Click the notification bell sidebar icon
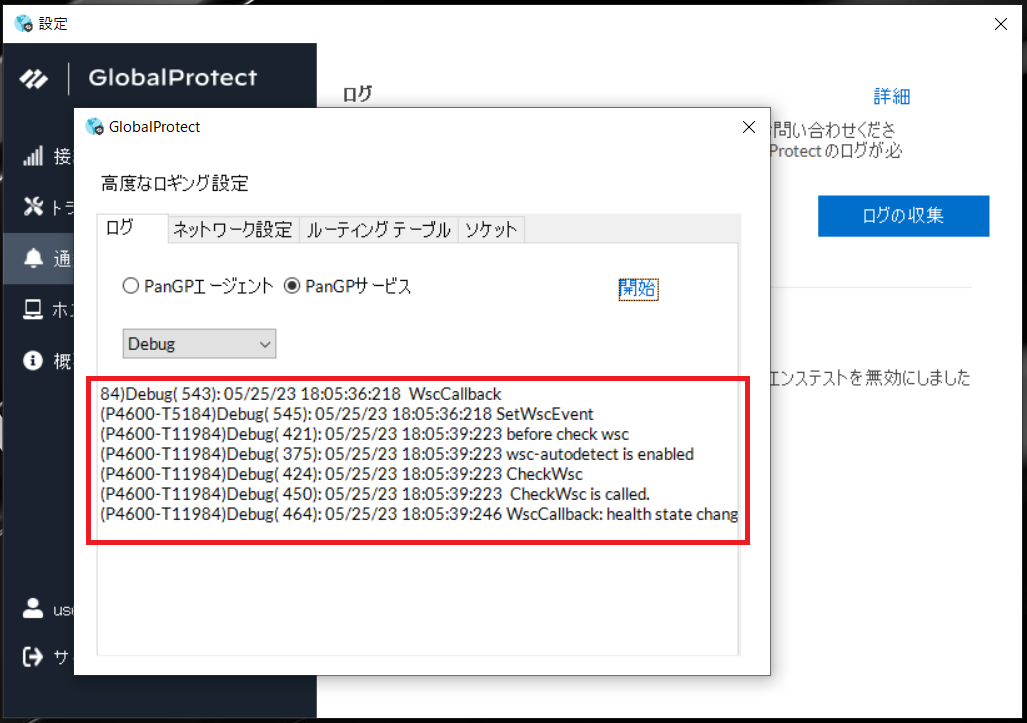 [33, 258]
